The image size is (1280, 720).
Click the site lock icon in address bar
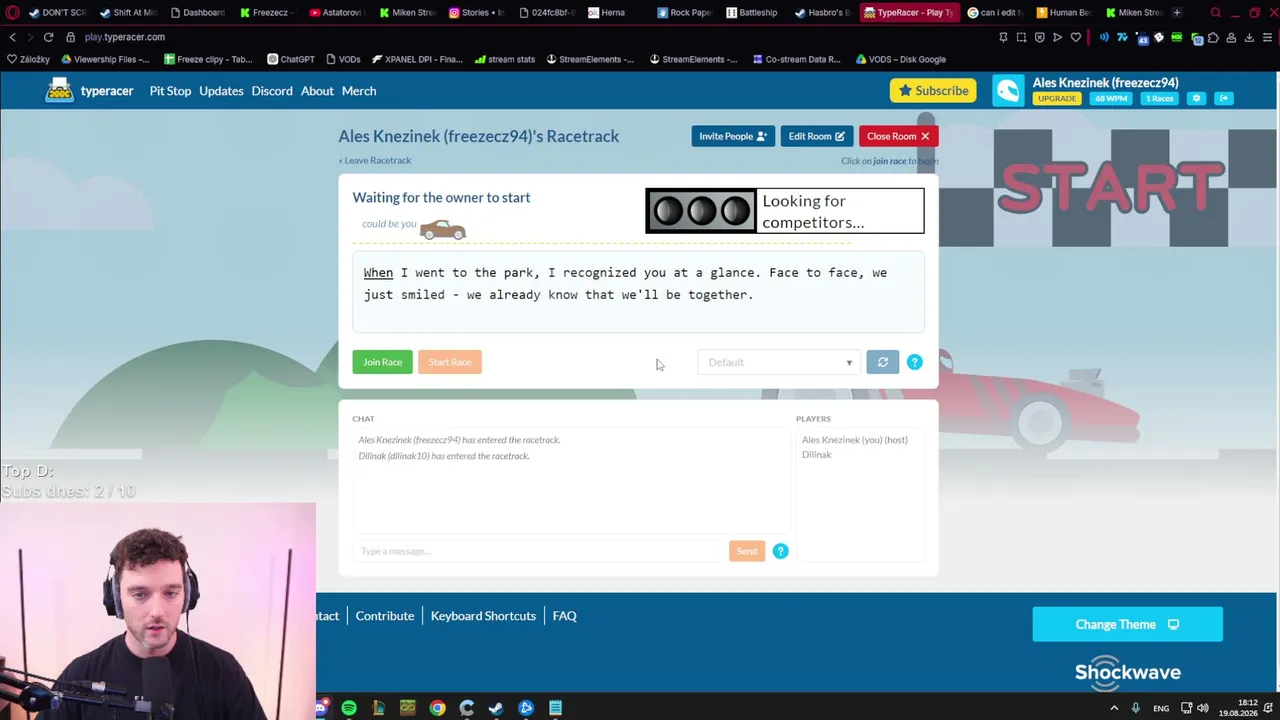(x=70, y=37)
